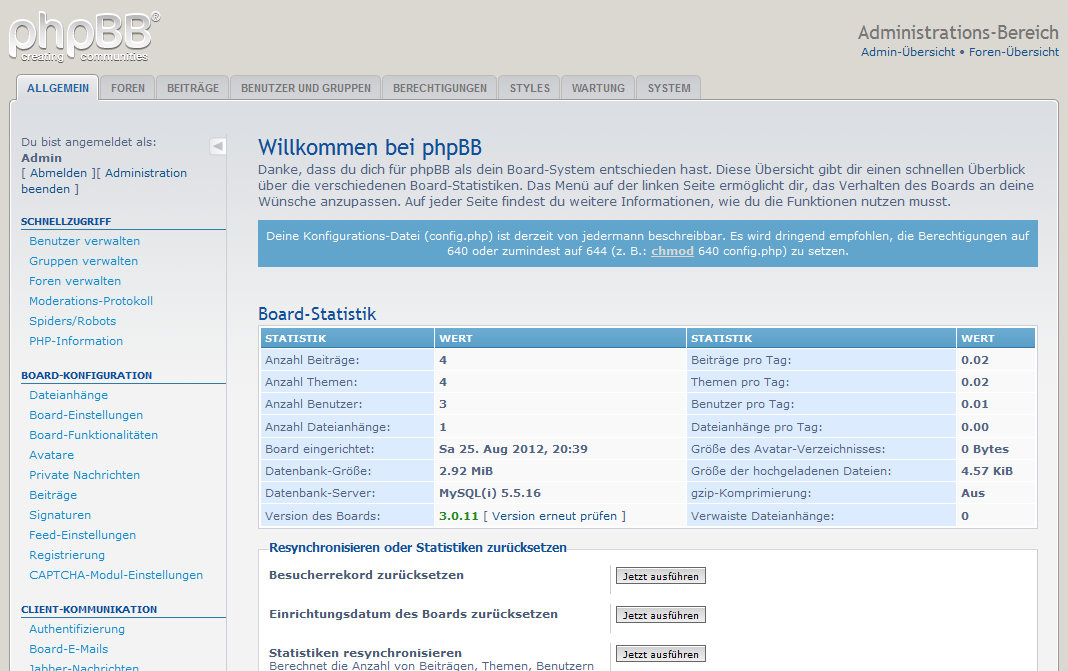Open the PHP-Information page
Image resolution: width=1068 pixels, height=671 pixels.
click(76, 341)
